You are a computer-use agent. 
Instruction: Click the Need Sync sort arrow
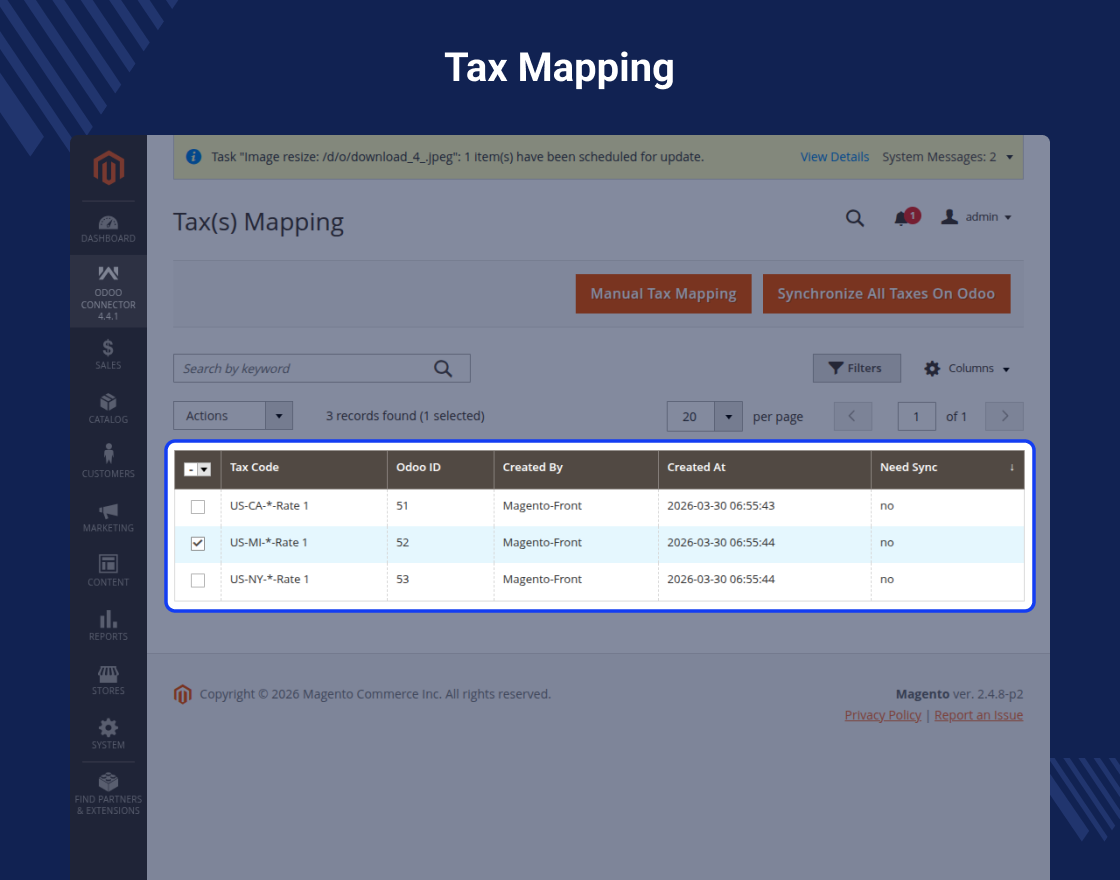click(1011, 467)
